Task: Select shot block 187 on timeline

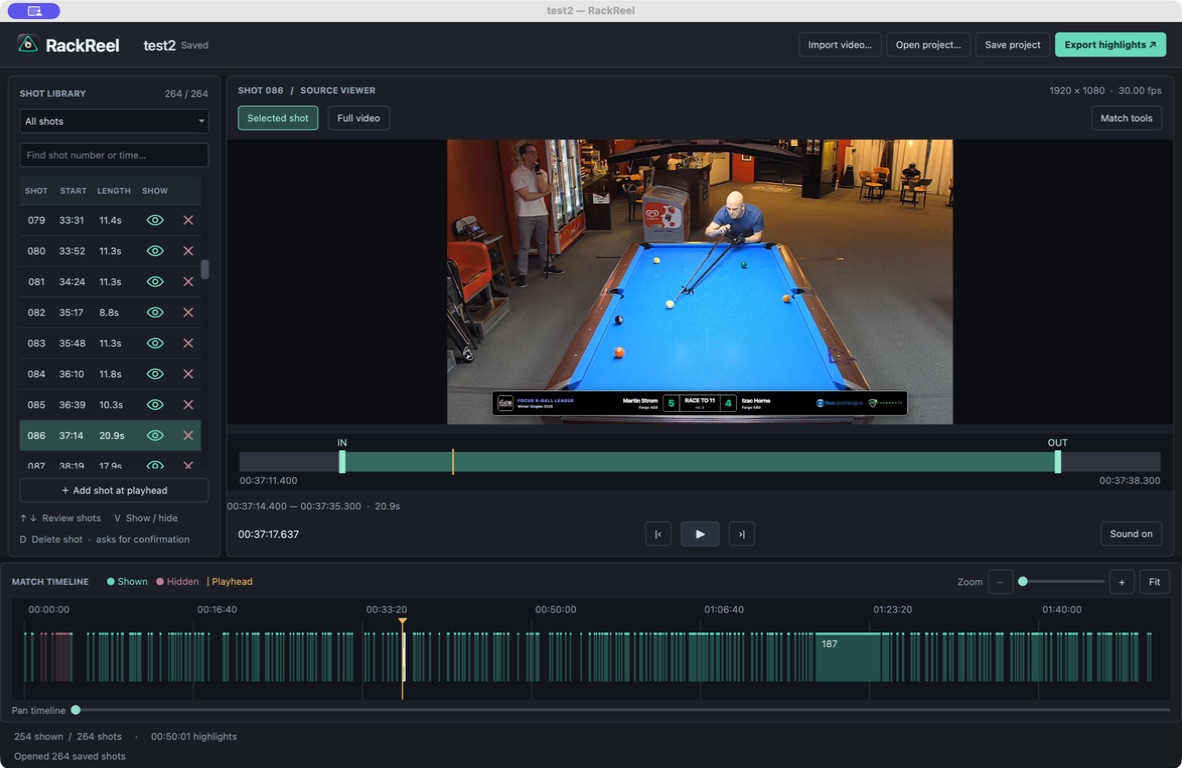Action: (x=848, y=657)
